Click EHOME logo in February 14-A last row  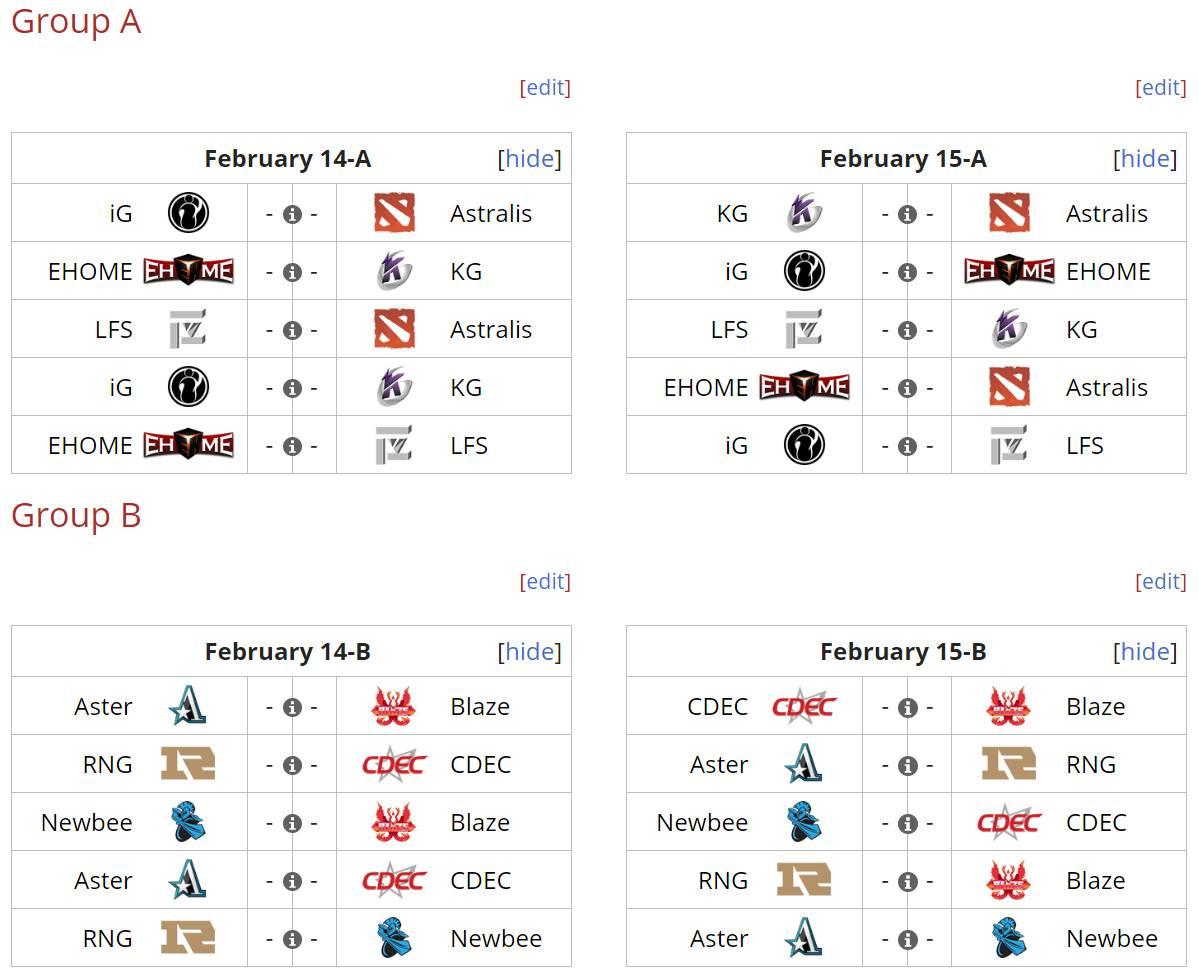pos(188,445)
